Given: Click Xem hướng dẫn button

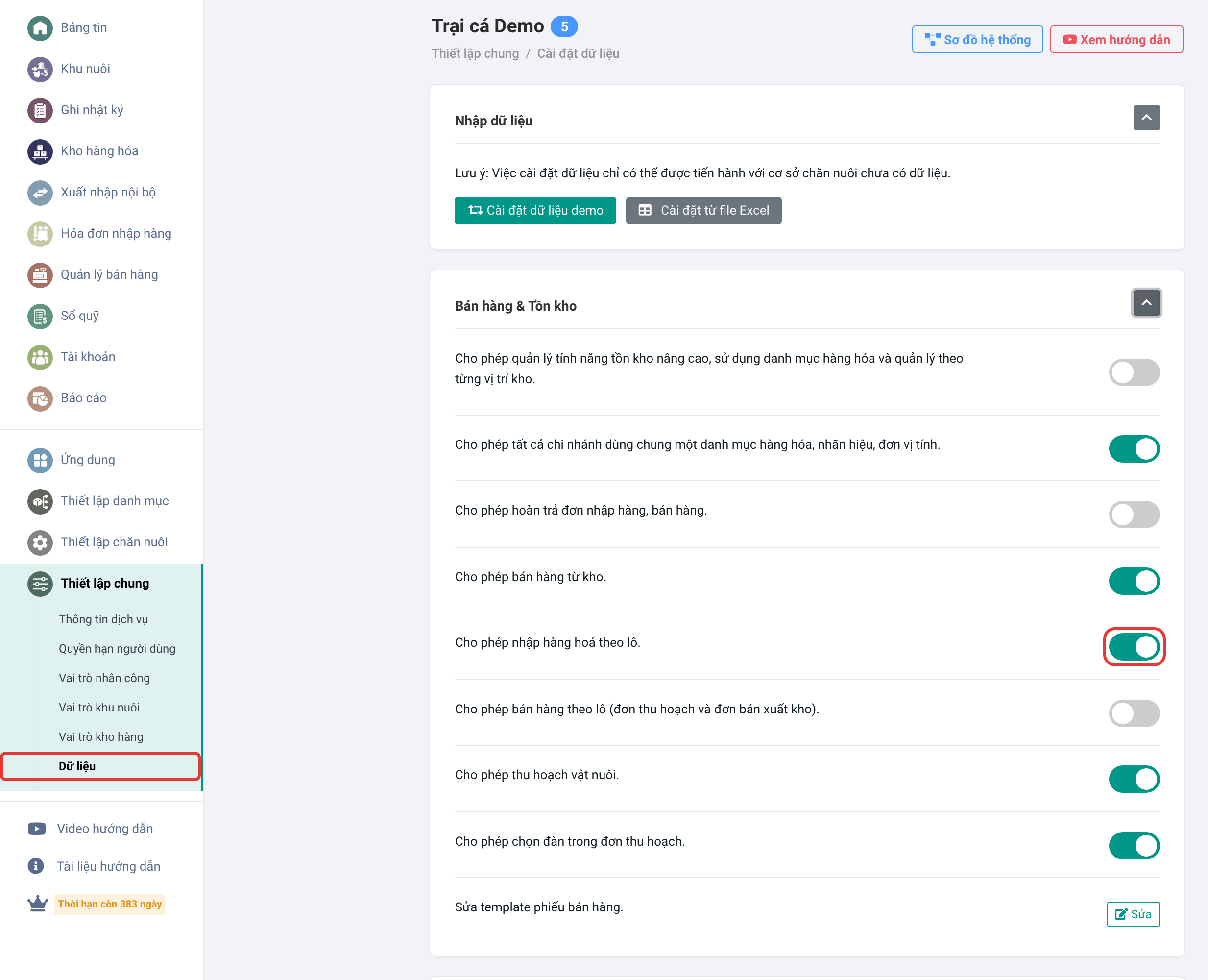Looking at the screenshot, I should click(x=1116, y=40).
